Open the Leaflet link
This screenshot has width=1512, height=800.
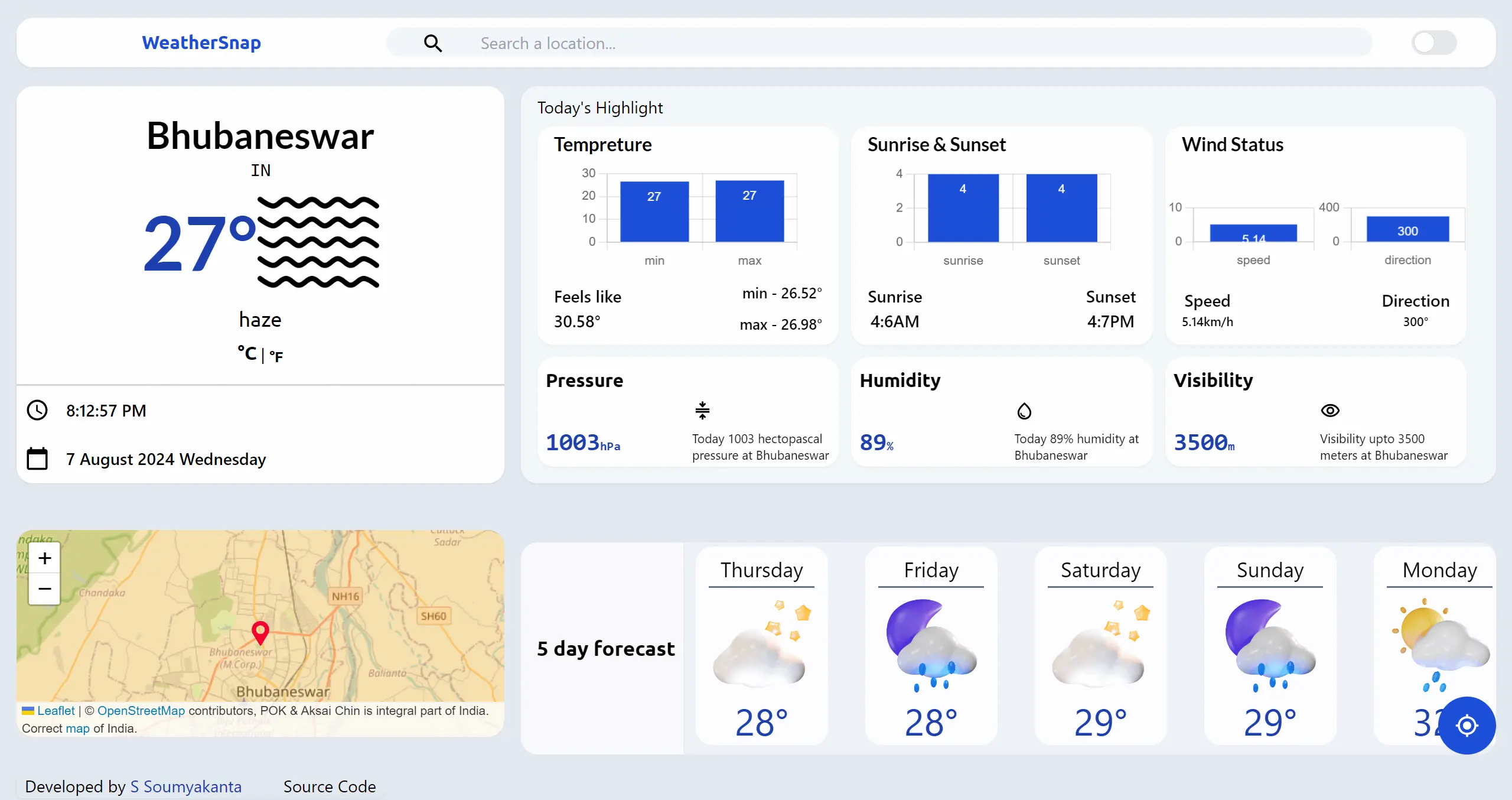[56, 711]
